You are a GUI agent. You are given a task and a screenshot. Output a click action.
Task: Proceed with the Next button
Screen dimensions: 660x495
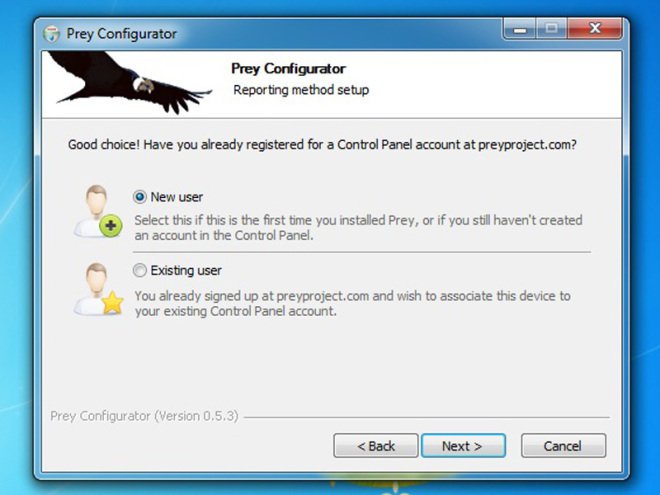[463, 446]
